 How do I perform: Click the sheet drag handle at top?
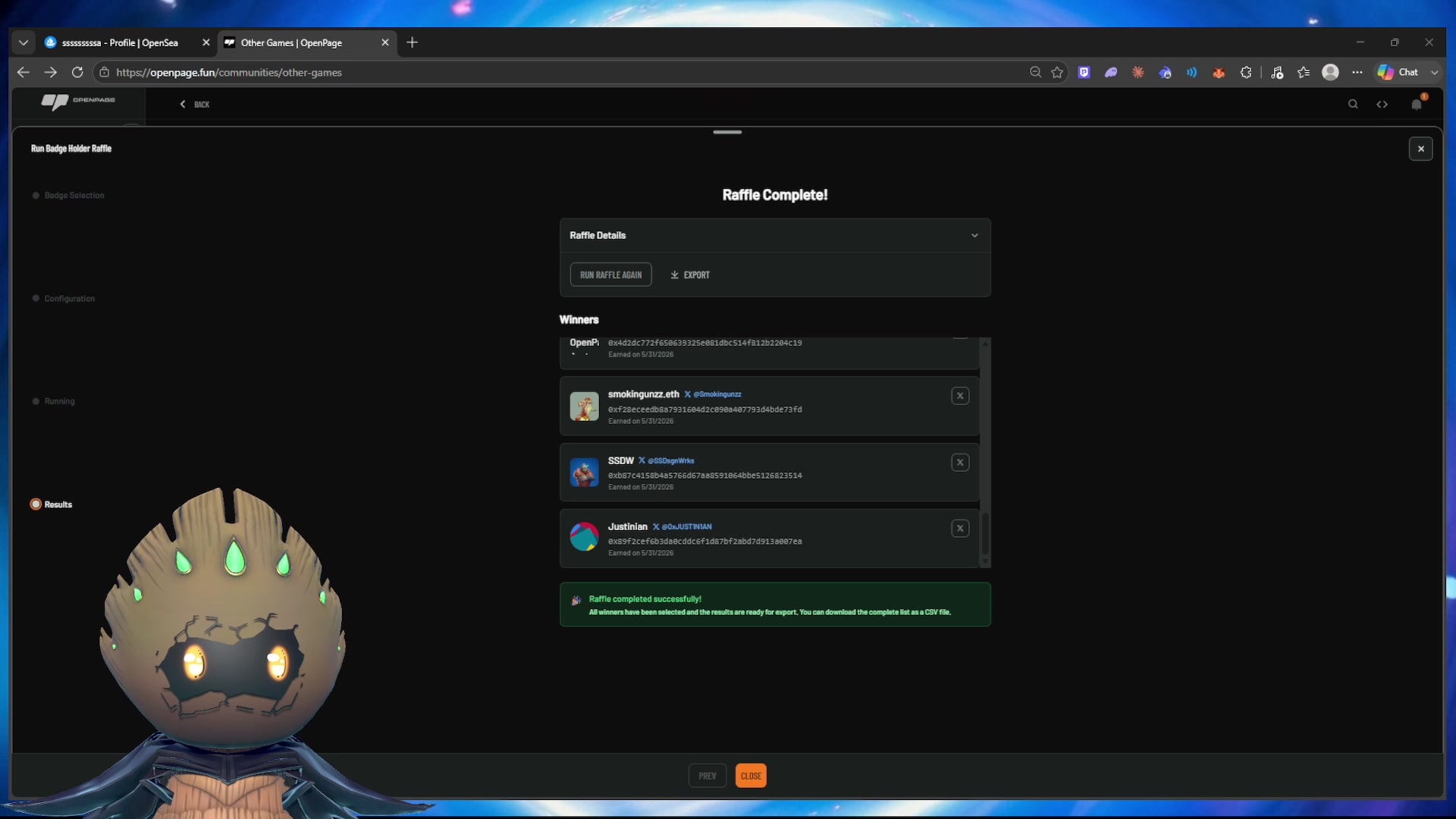pos(727,133)
